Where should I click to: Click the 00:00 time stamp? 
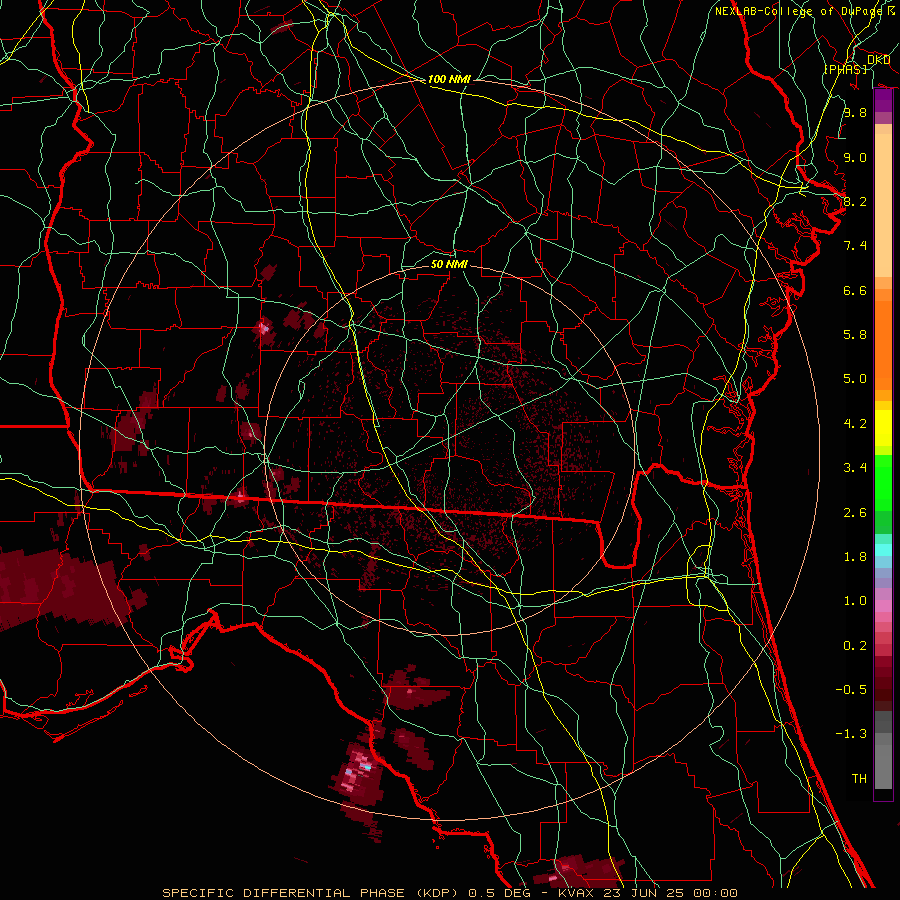(715, 893)
